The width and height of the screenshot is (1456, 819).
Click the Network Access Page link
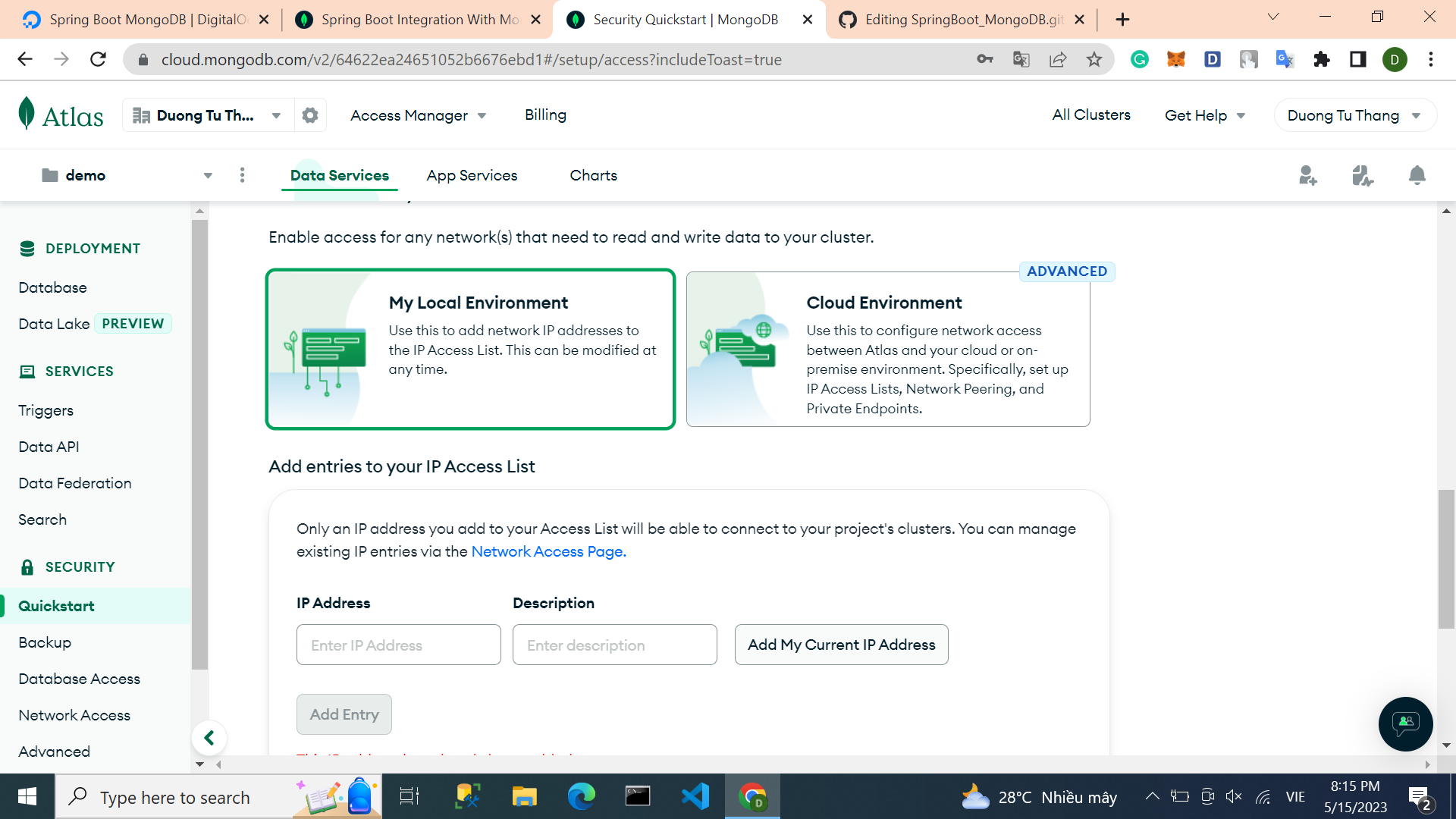tap(548, 551)
